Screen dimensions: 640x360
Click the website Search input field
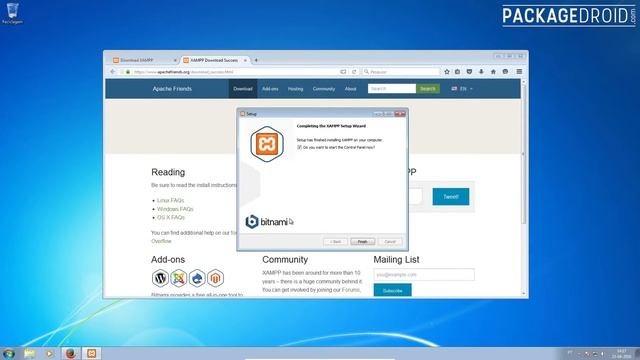pos(392,89)
